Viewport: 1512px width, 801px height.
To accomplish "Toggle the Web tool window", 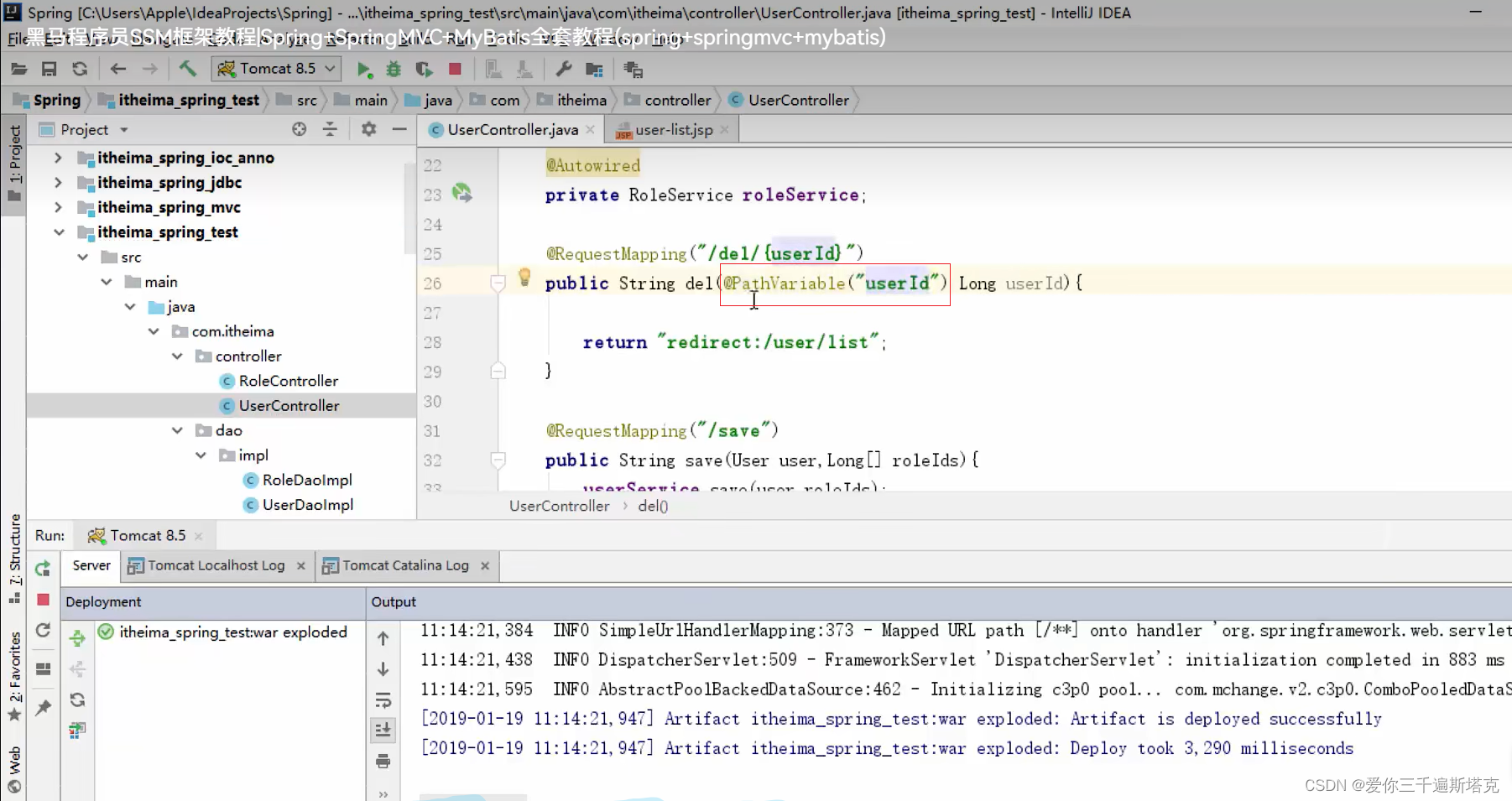I will click(x=14, y=769).
